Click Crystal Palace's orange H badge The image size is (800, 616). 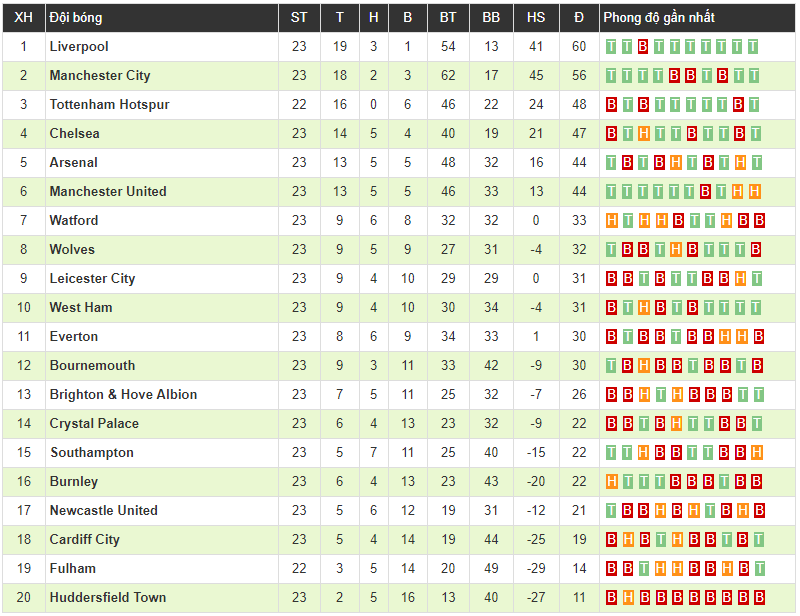(676, 424)
